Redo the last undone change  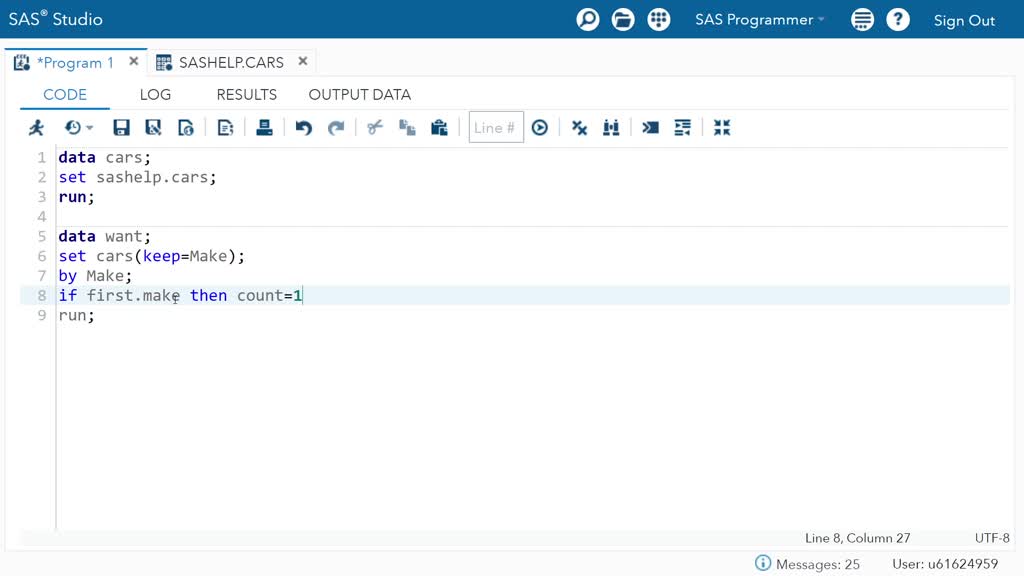tap(337, 127)
